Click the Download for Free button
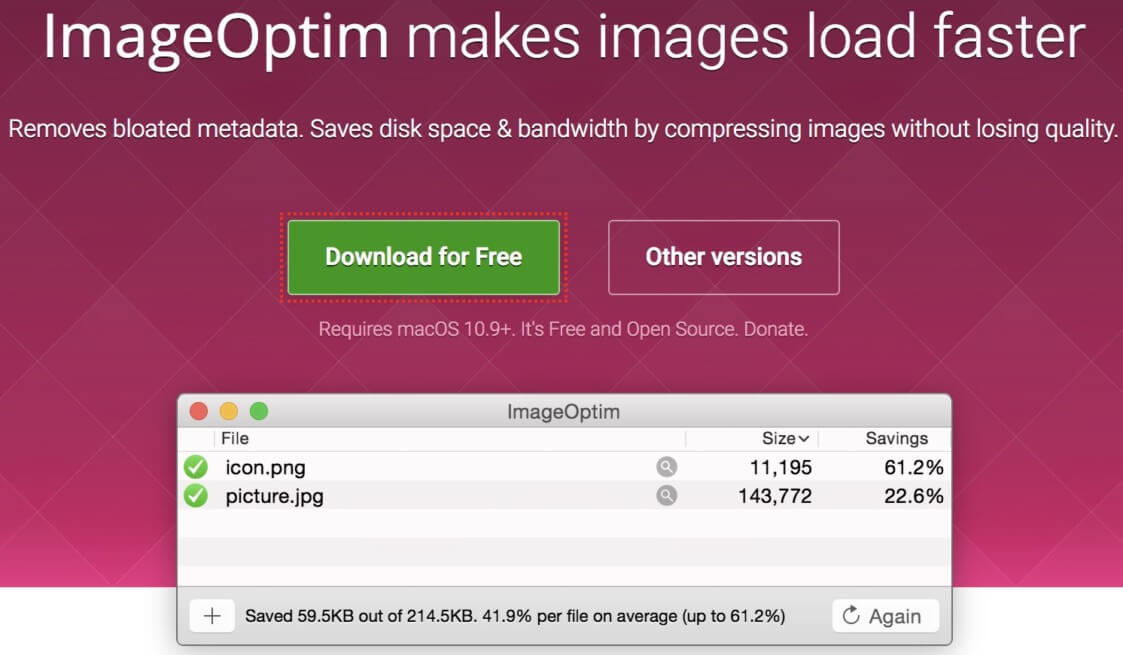 [x=423, y=257]
